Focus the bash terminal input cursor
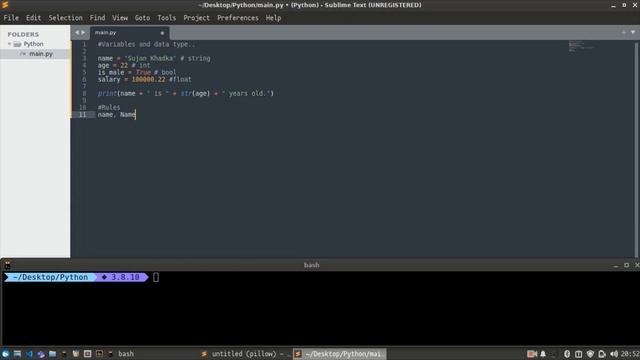The width and height of the screenshot is (640, 360). coord(156,278)
